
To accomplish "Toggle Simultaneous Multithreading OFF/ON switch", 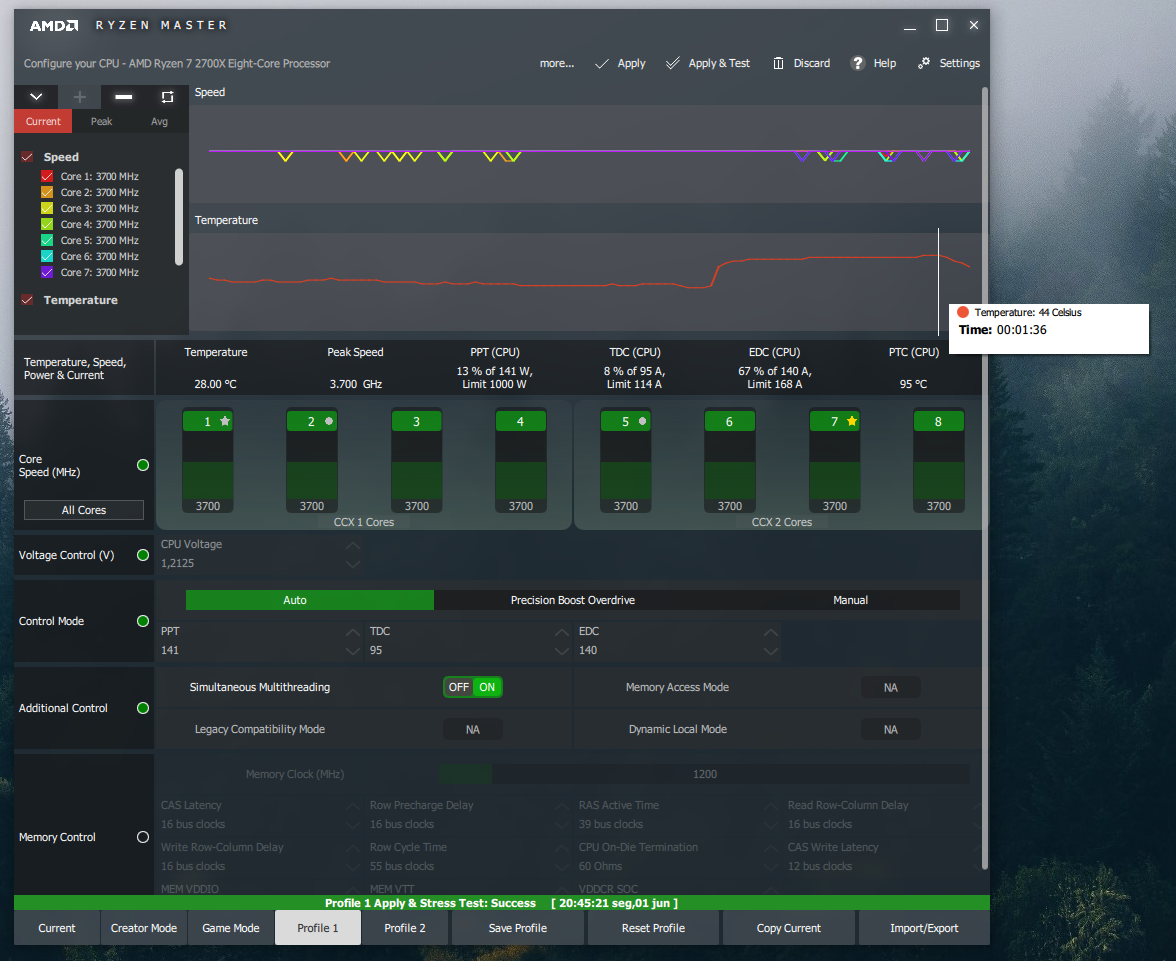I will [x=472, y=687].
